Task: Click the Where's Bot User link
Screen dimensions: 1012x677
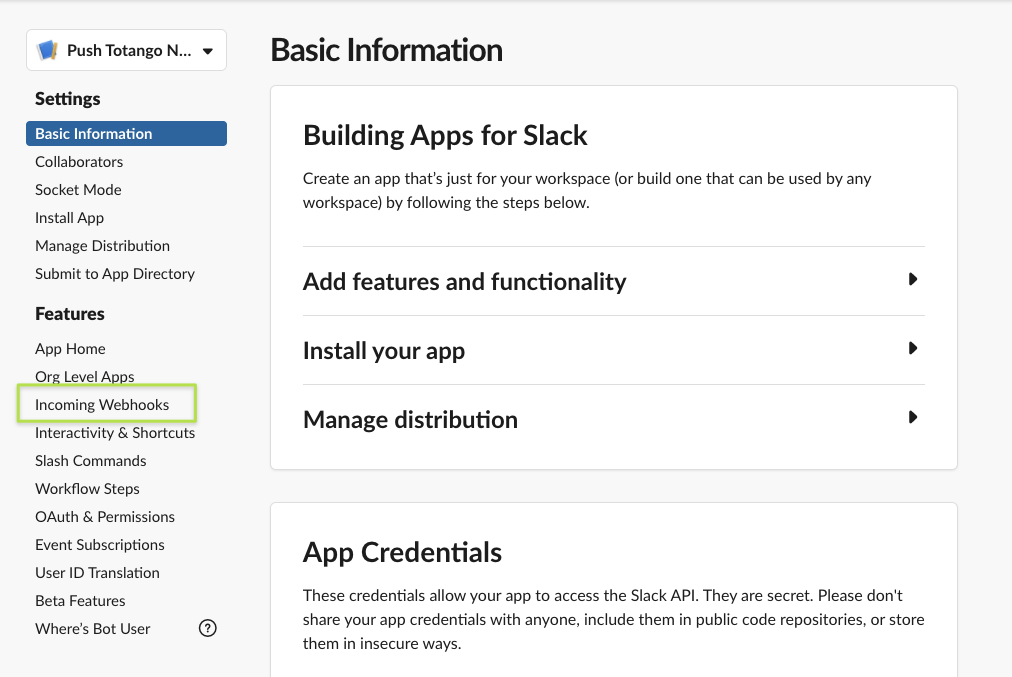Action: [92, 629]
